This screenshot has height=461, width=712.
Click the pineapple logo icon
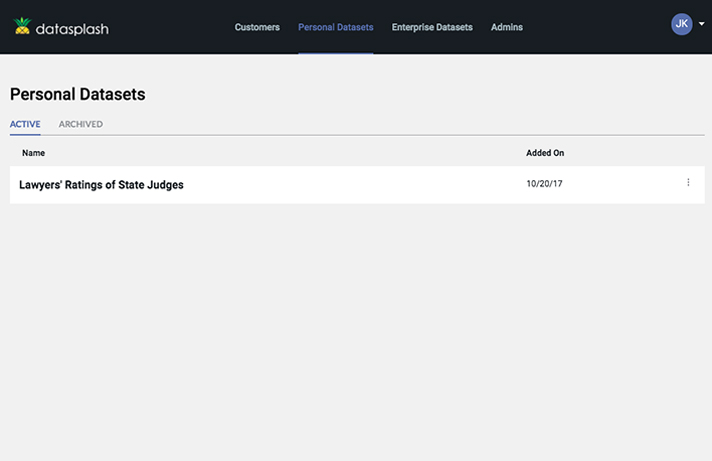coord(22,27)
